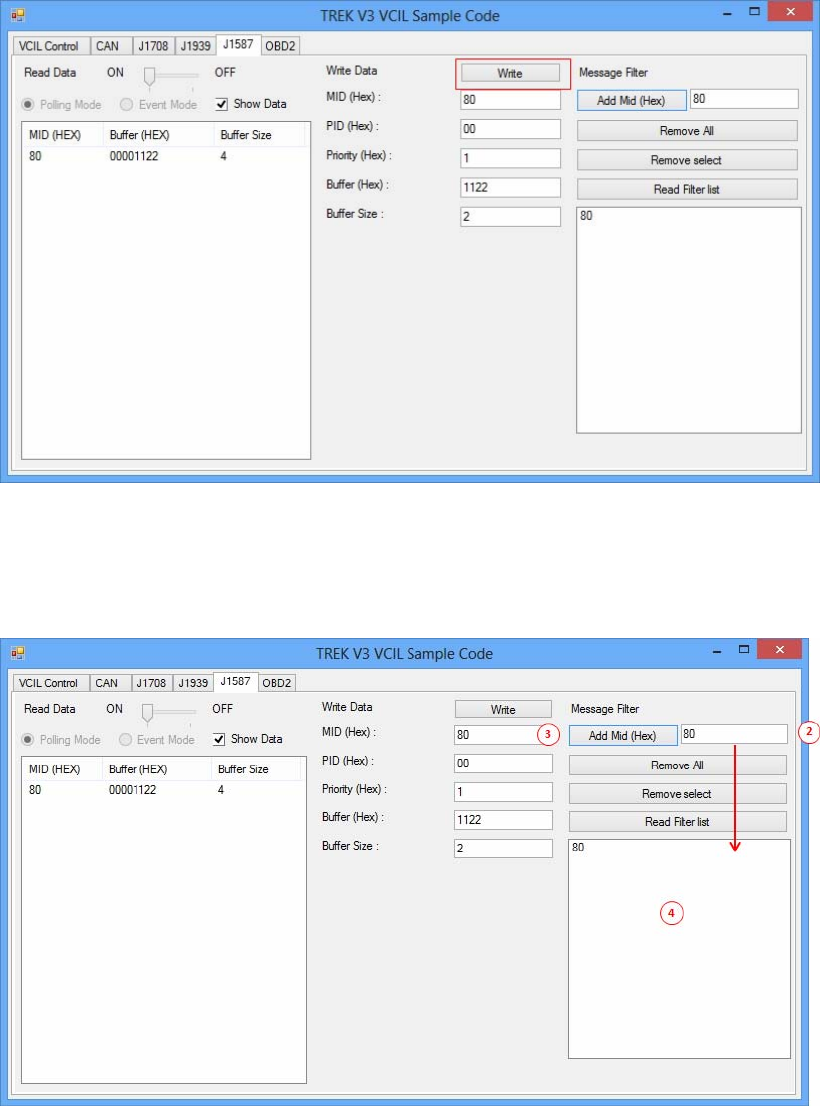Focus Priority (Hex) field in upper window
The height and width of the screenshot is (1106, 820).
click(510, 158)
